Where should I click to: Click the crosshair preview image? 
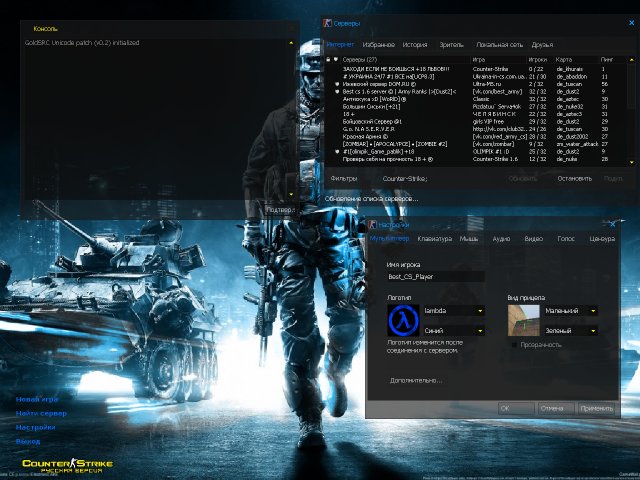point(524,320)
